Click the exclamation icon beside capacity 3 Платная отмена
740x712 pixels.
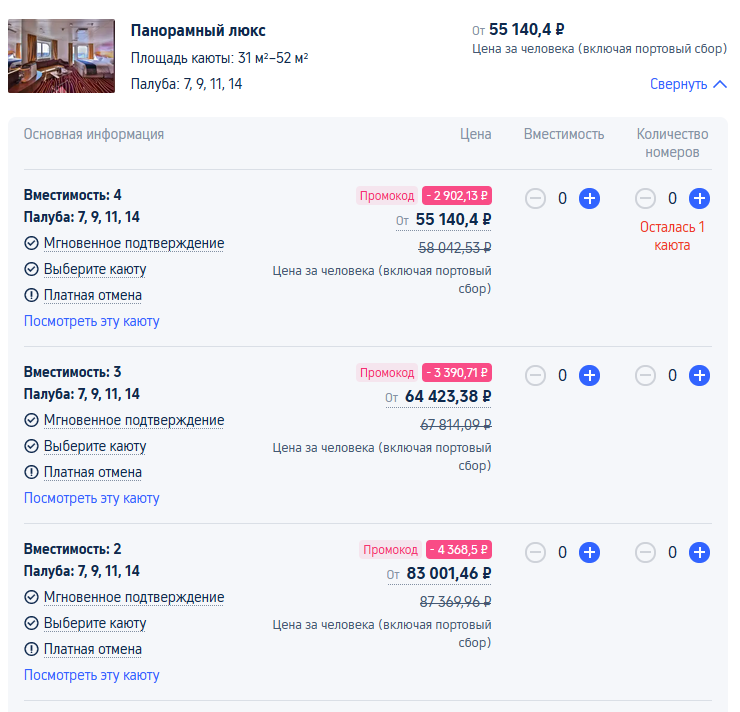(x=31, y=472)
